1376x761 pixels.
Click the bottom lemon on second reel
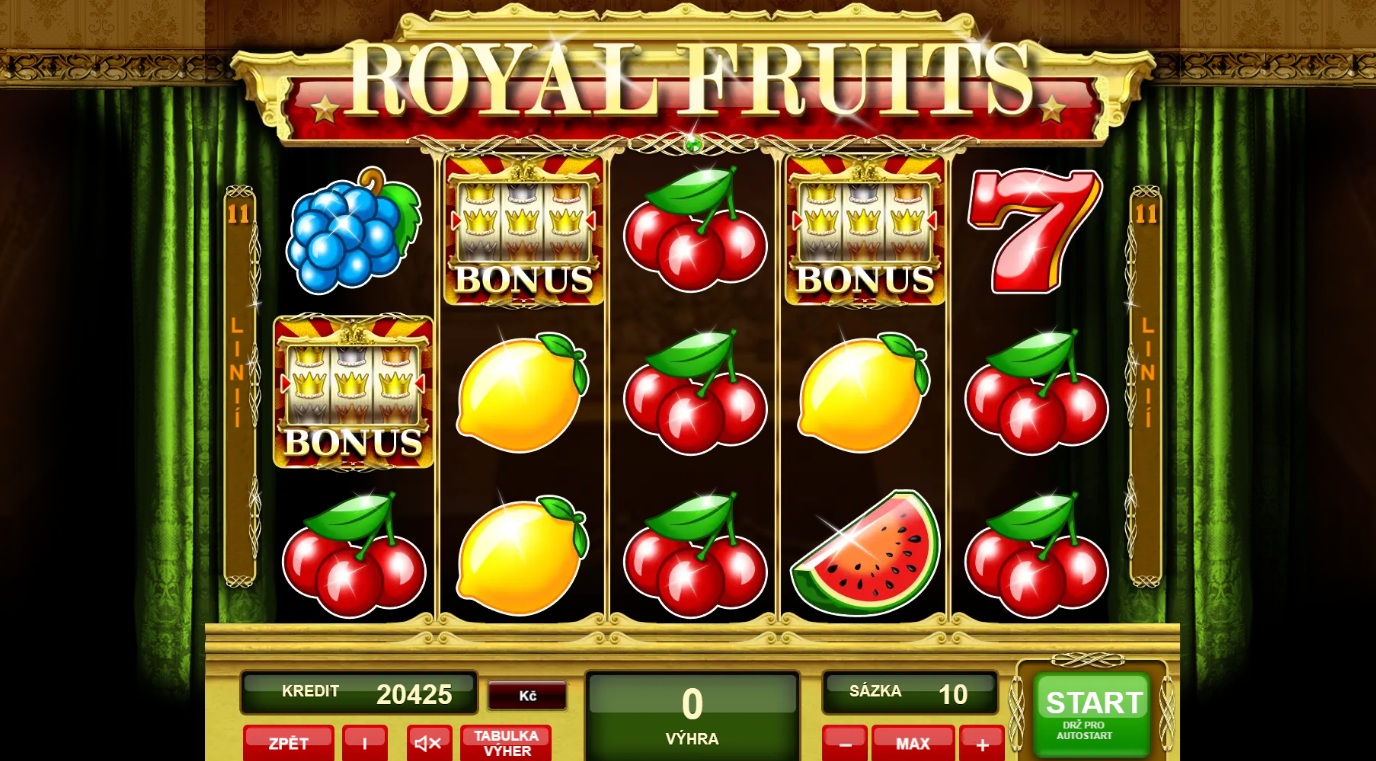pyautogui.click(x=522, y=555)
